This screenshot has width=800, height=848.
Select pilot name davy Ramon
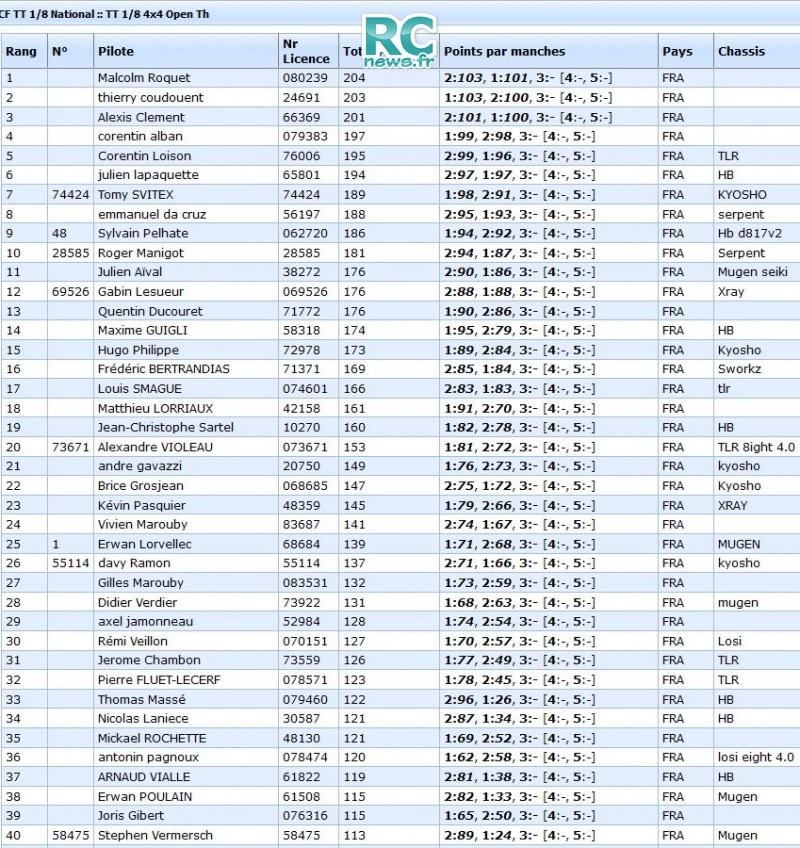point(134,563)
